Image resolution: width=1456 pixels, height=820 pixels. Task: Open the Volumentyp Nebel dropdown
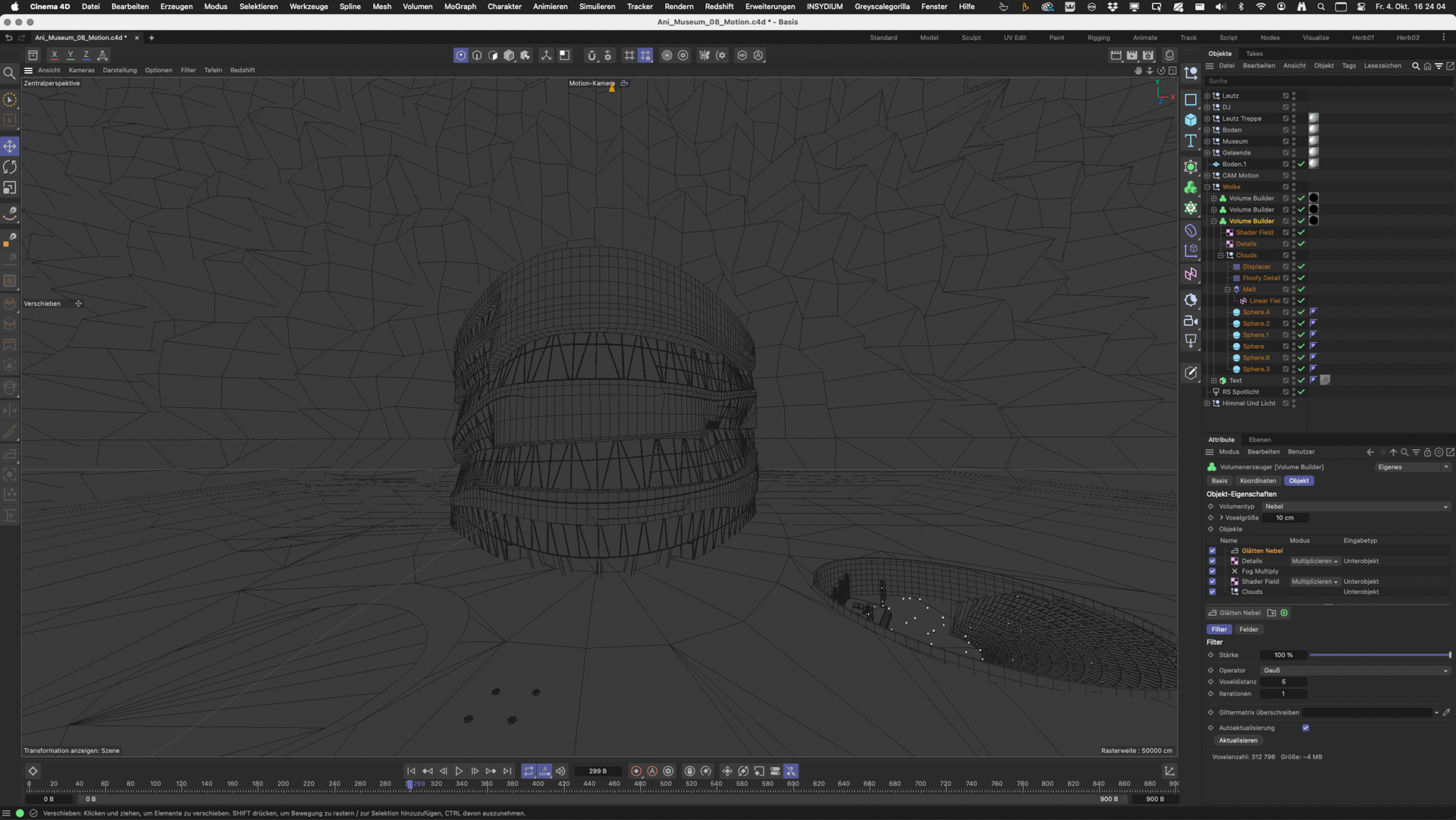[x=1354, y=506]
